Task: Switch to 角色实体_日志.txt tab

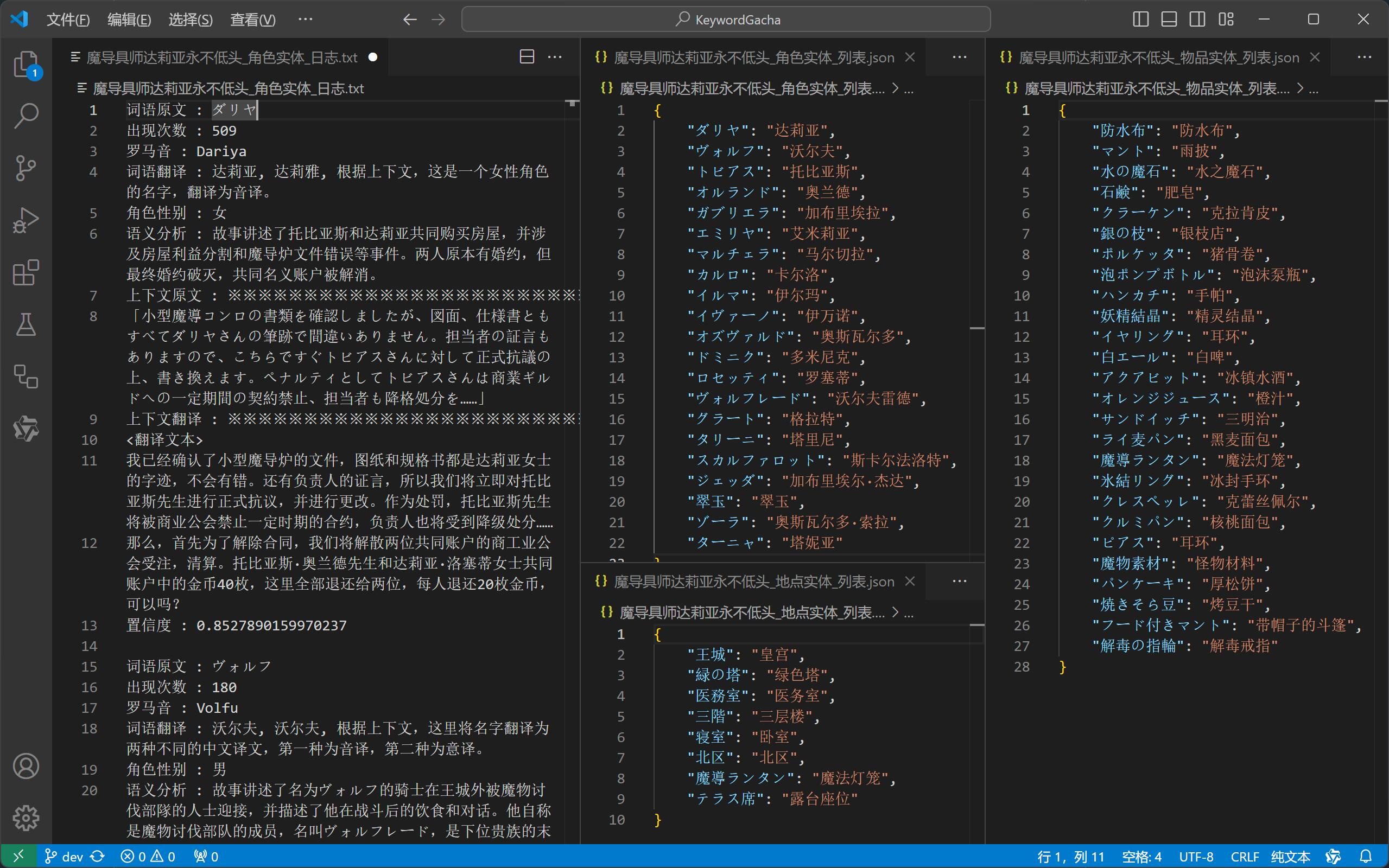Action: pyautogui.click(x=221, y=58)
